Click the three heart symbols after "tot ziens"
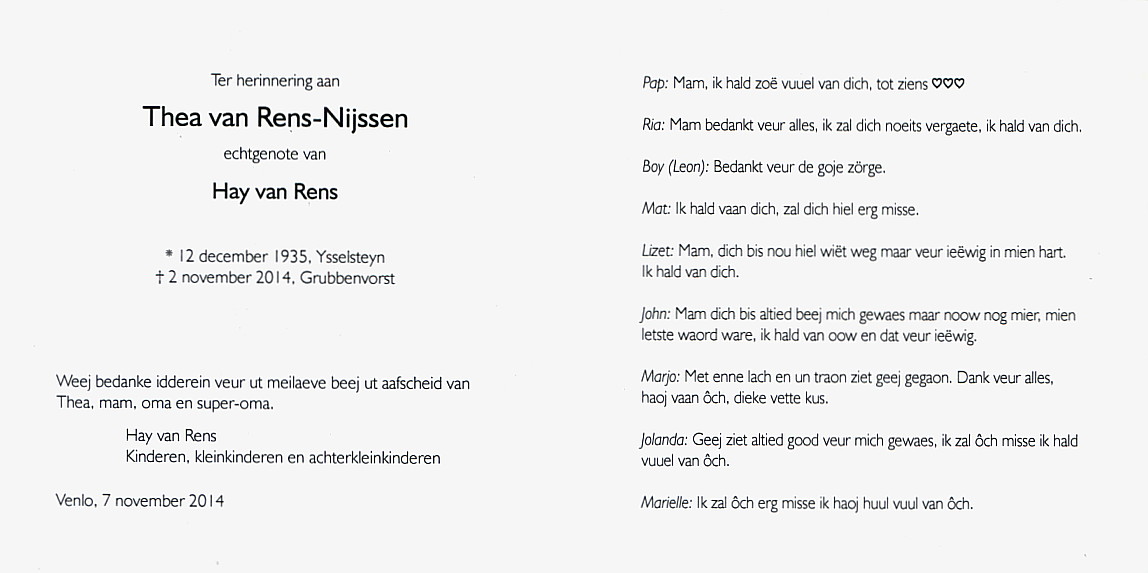Image resolution: width=1148 pixels, height=573 pixels. click(x=948, y=84)
